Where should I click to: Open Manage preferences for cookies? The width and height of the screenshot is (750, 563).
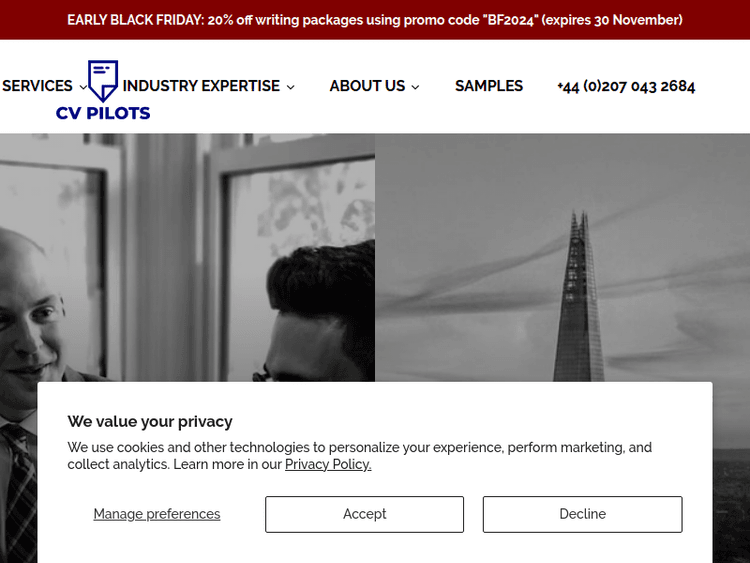[x=157, y=514]
